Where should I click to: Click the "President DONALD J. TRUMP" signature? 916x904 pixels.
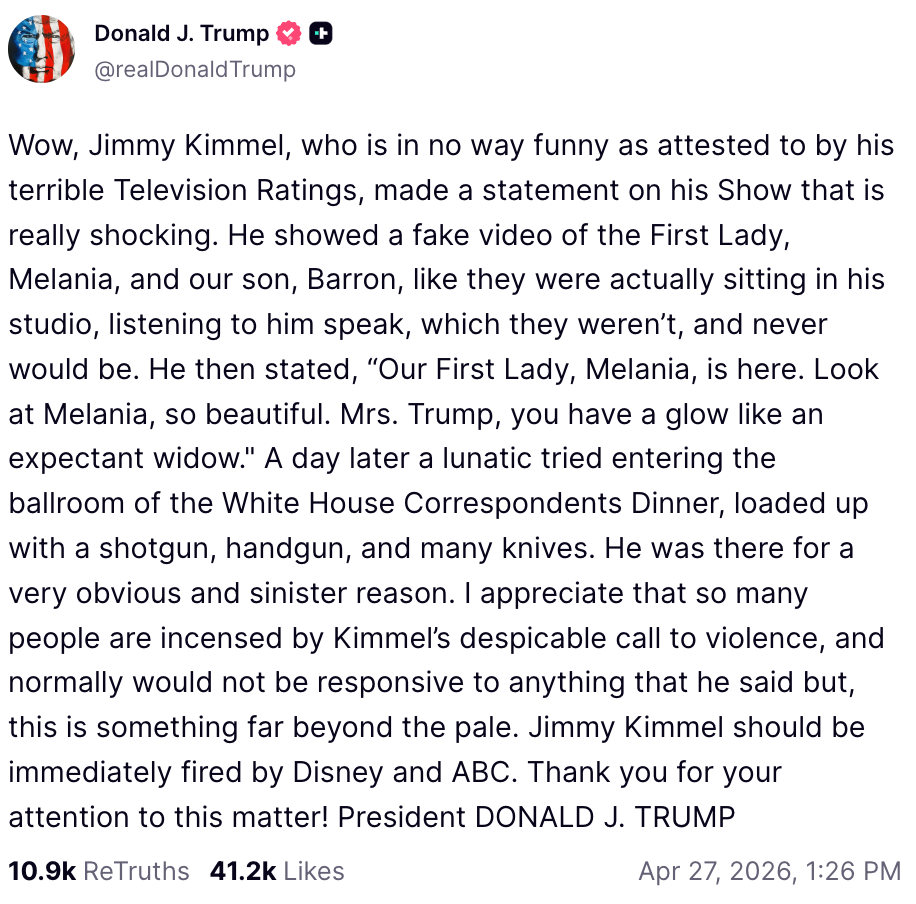(536, 817)
